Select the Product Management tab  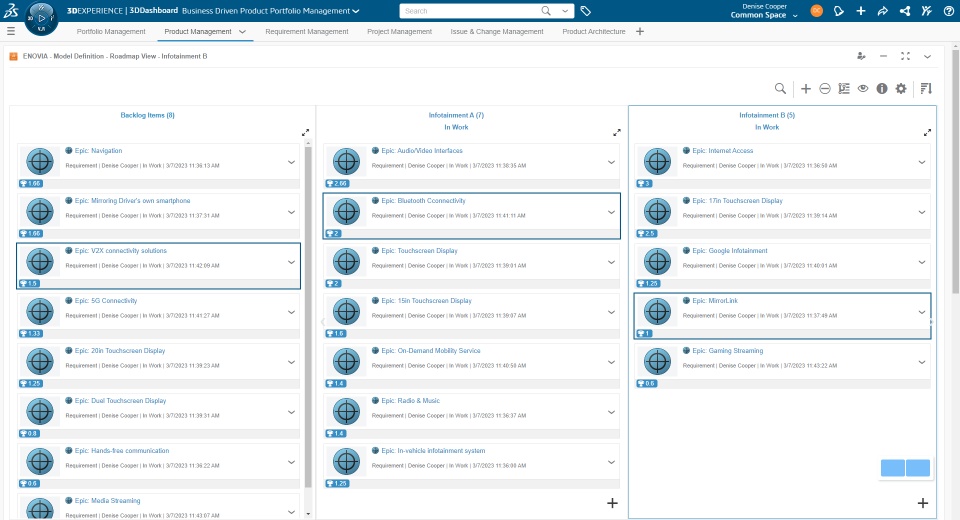[198, 31]
